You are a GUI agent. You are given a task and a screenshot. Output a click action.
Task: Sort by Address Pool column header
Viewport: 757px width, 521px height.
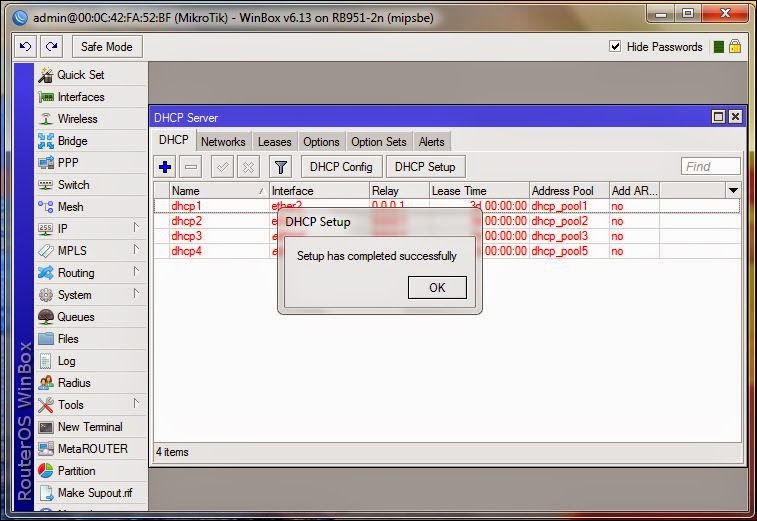click(569, 191)
